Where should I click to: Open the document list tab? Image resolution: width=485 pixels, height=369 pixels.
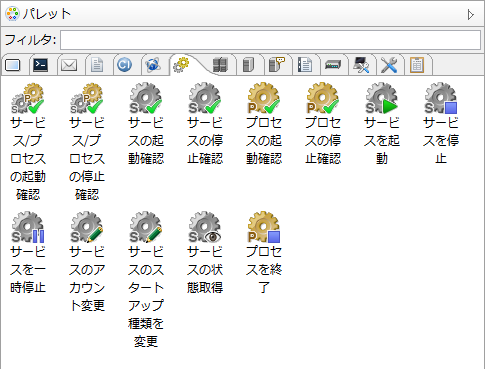click(x=305, y=65)
